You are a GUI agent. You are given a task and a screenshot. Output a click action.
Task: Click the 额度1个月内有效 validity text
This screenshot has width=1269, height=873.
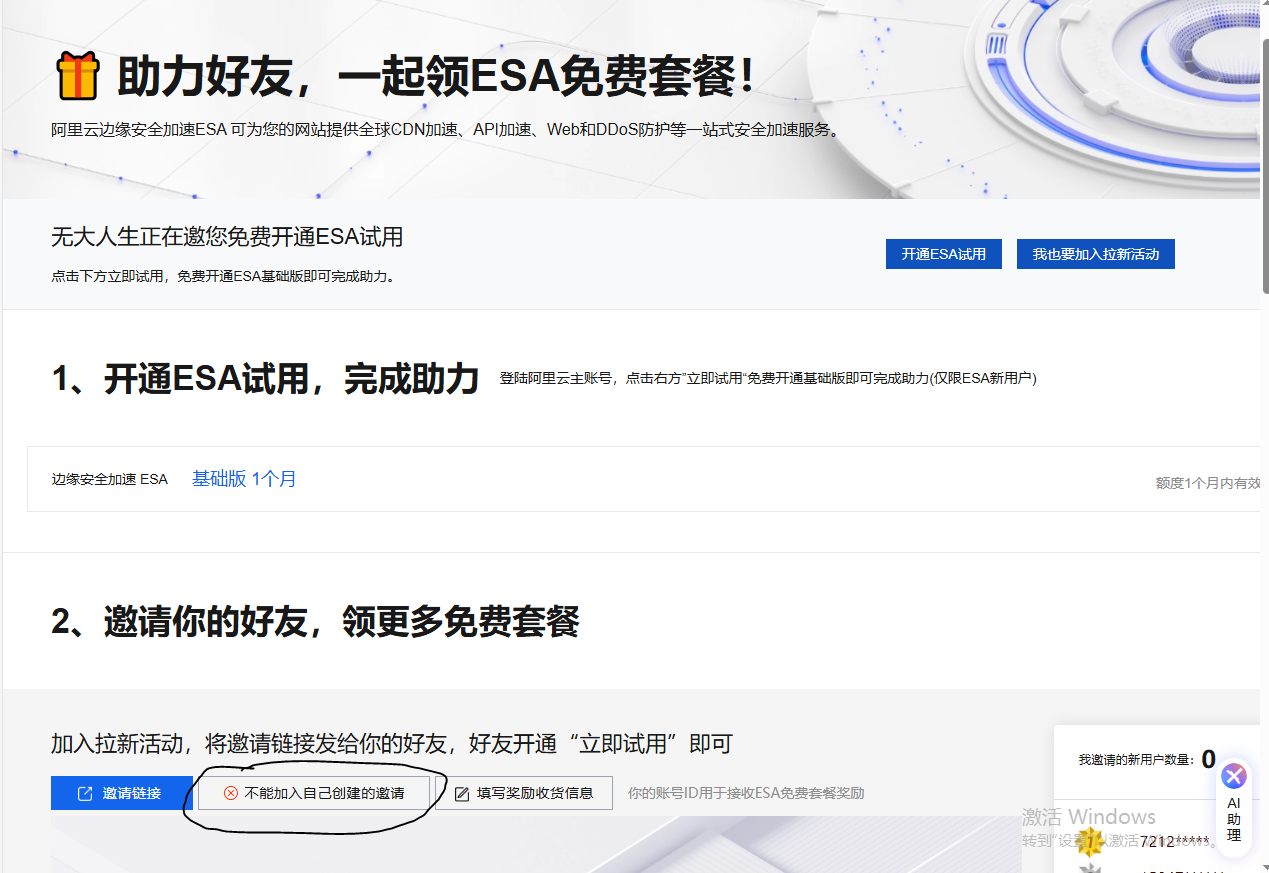click(1207, 483)
